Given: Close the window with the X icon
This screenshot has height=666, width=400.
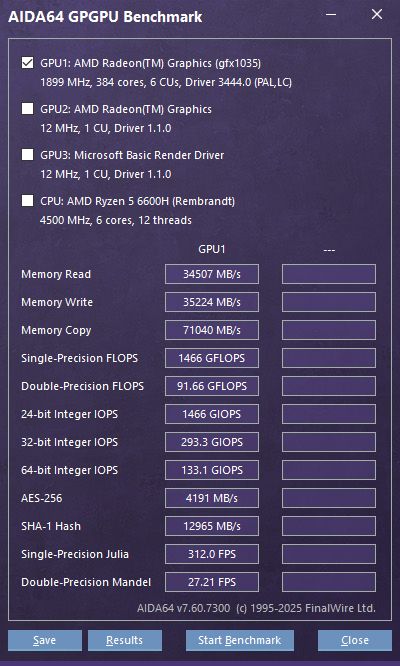Looking at the screenshot, I should click(377, 14).
